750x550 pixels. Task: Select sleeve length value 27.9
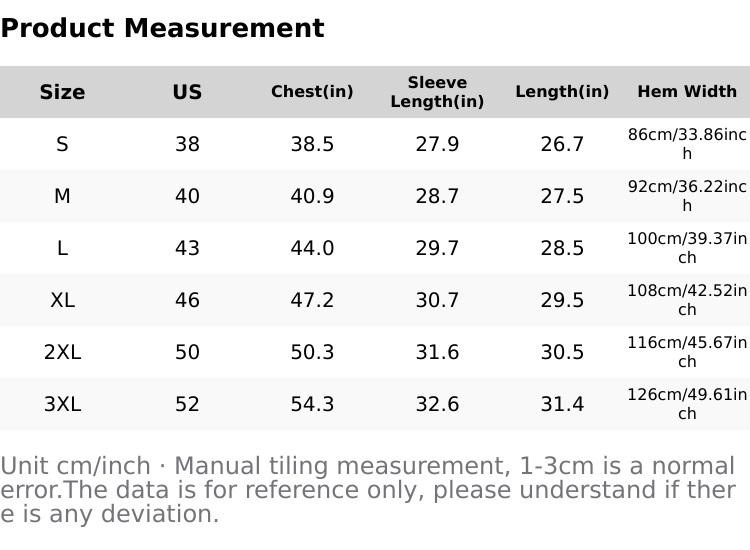point(437,144)
